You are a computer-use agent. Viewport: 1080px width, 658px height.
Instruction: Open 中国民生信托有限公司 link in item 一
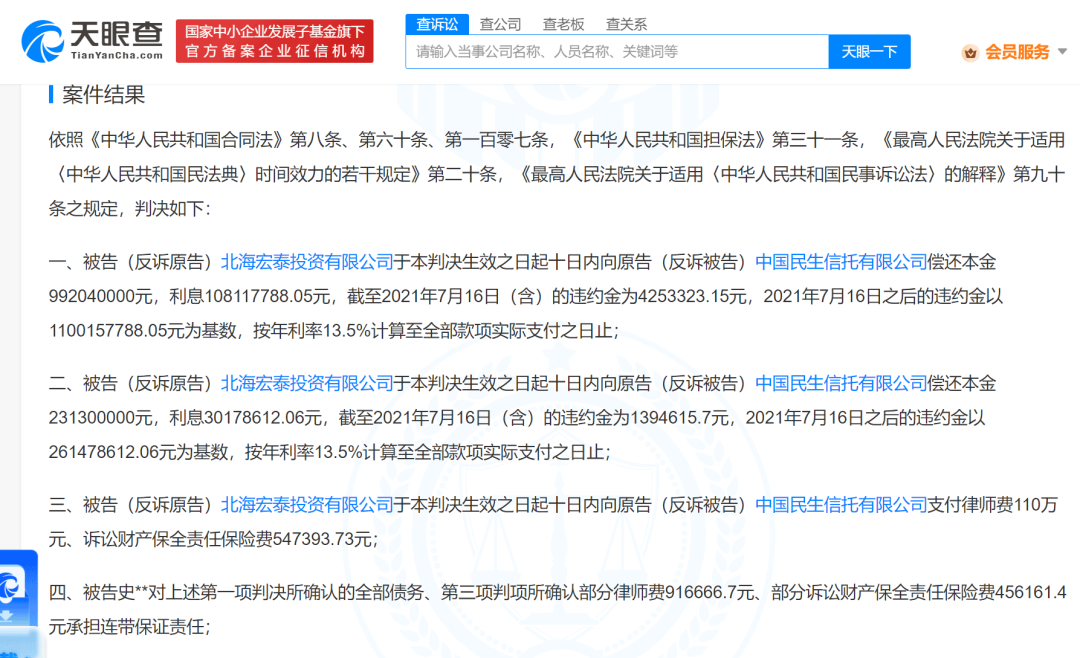tap(841, 262)
